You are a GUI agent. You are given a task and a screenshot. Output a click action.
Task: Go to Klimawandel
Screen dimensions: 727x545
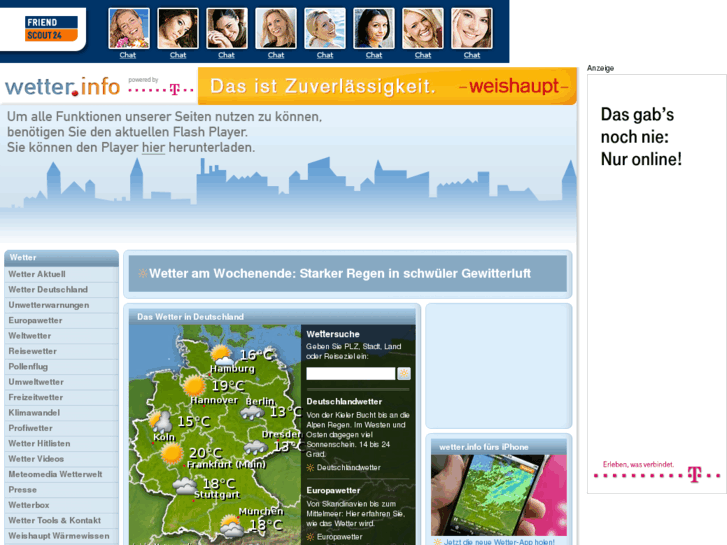click(x=61, y=412)
